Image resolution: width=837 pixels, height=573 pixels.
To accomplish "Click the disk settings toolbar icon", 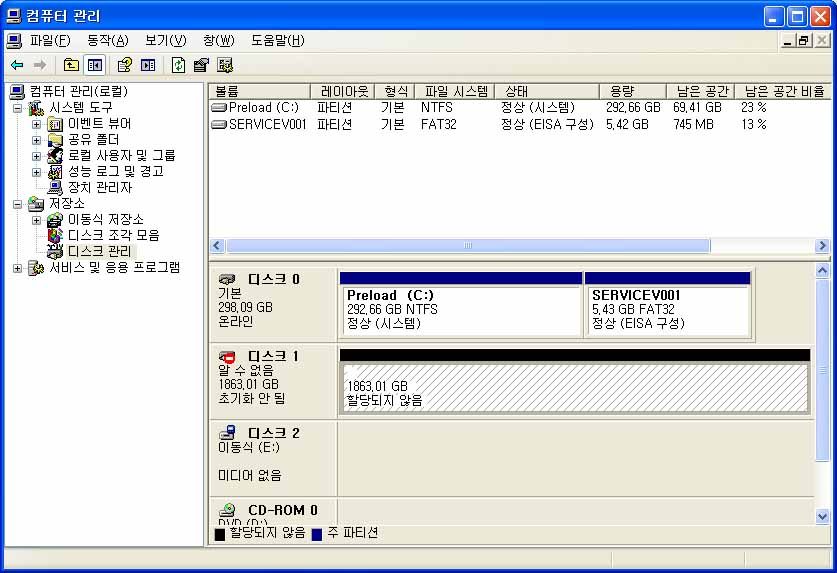I will (x=225, y=65).
